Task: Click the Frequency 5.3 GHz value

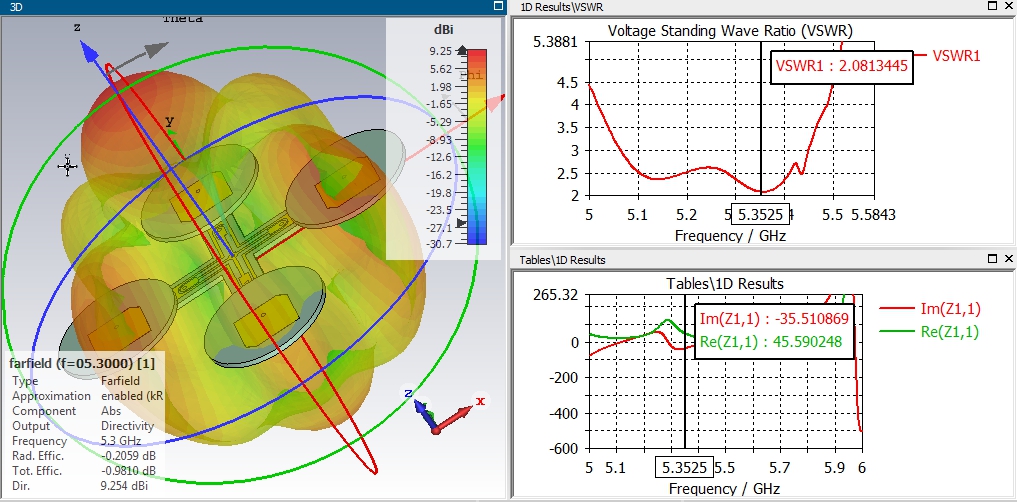Action: 121,440
